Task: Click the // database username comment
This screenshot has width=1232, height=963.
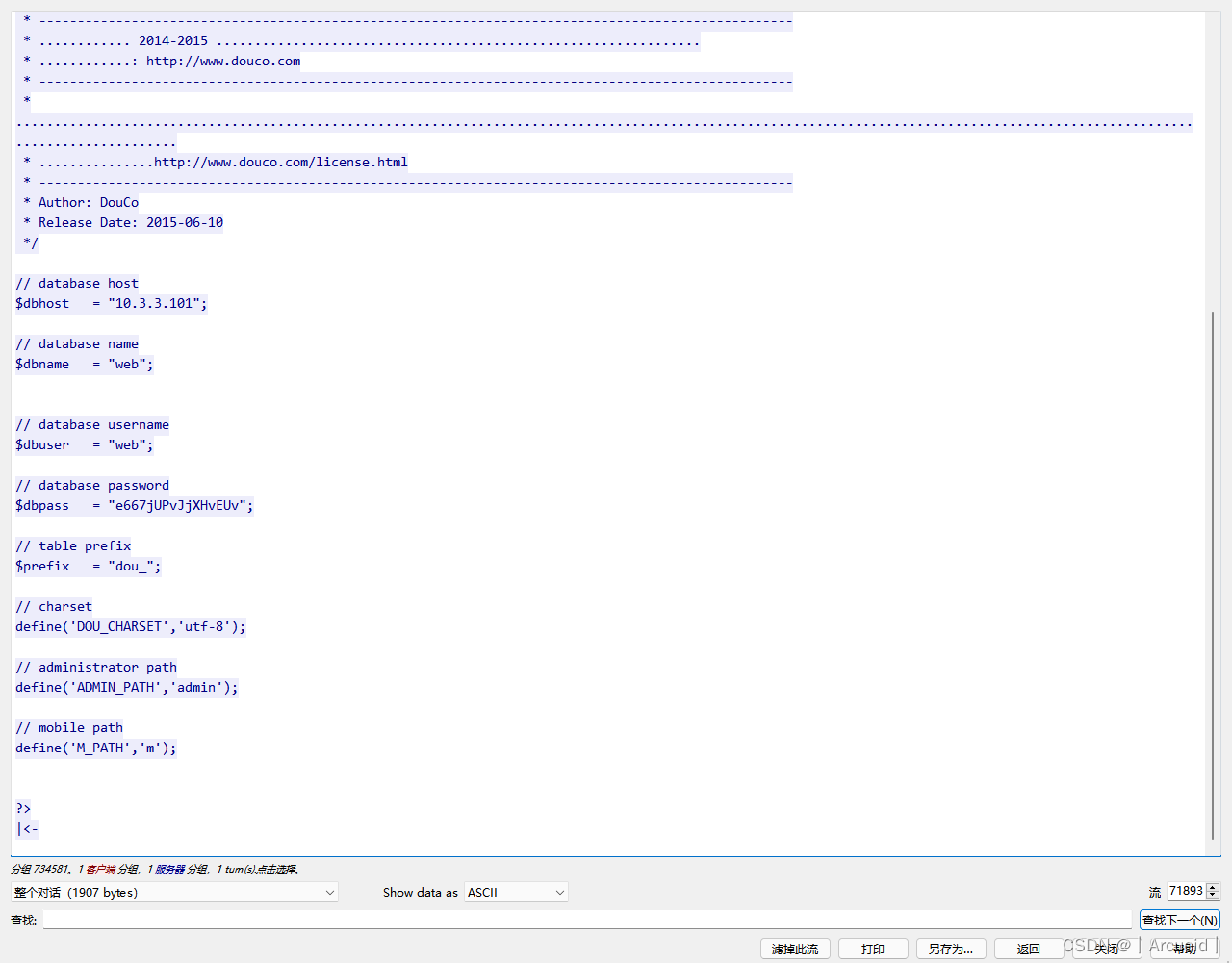Action: [92, 424]
